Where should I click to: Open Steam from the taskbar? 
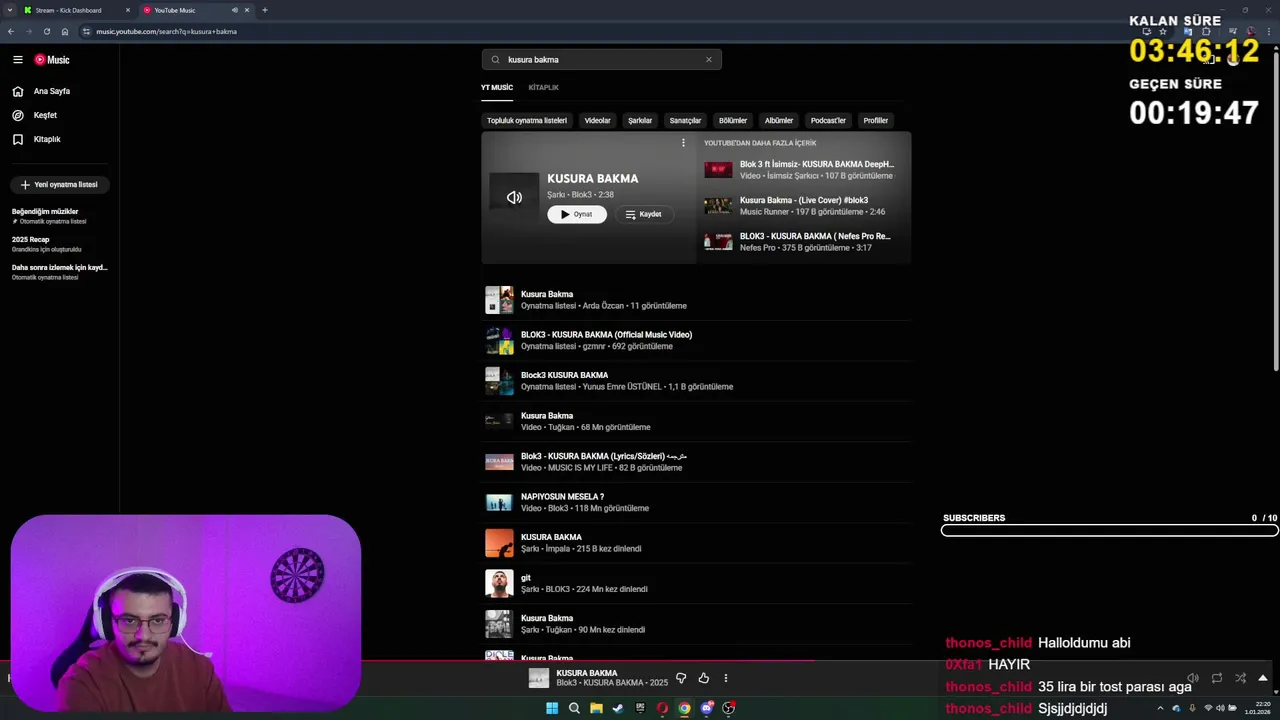click(x=618, y=708)
